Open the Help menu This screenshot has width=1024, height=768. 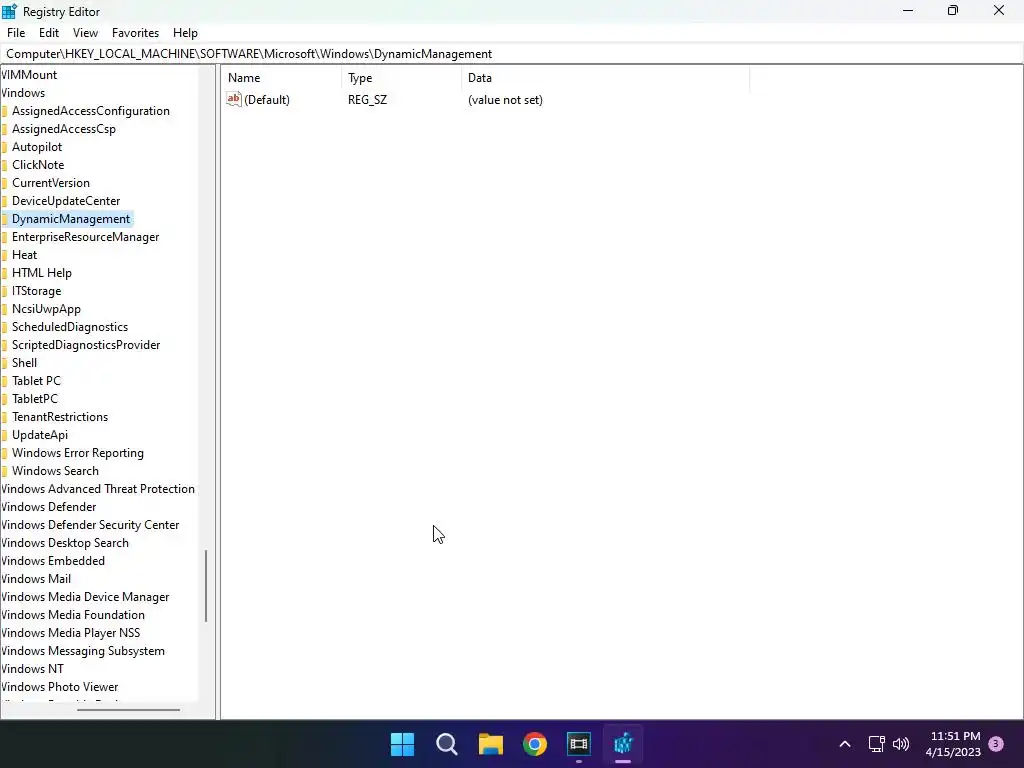pyautogui.click(x=185, y=33)
